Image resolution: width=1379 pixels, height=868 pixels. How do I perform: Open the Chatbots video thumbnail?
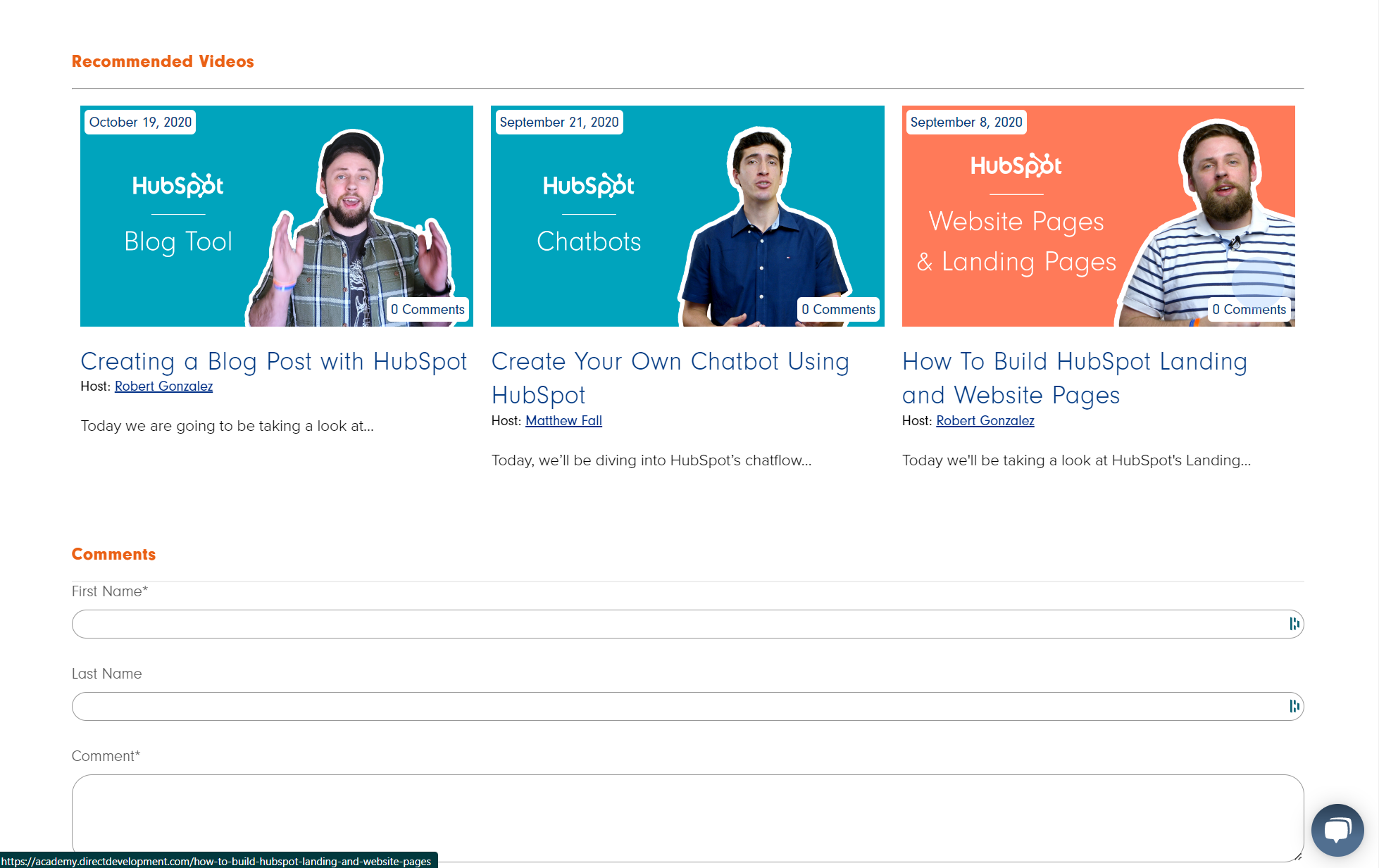(x=687, y=216)
